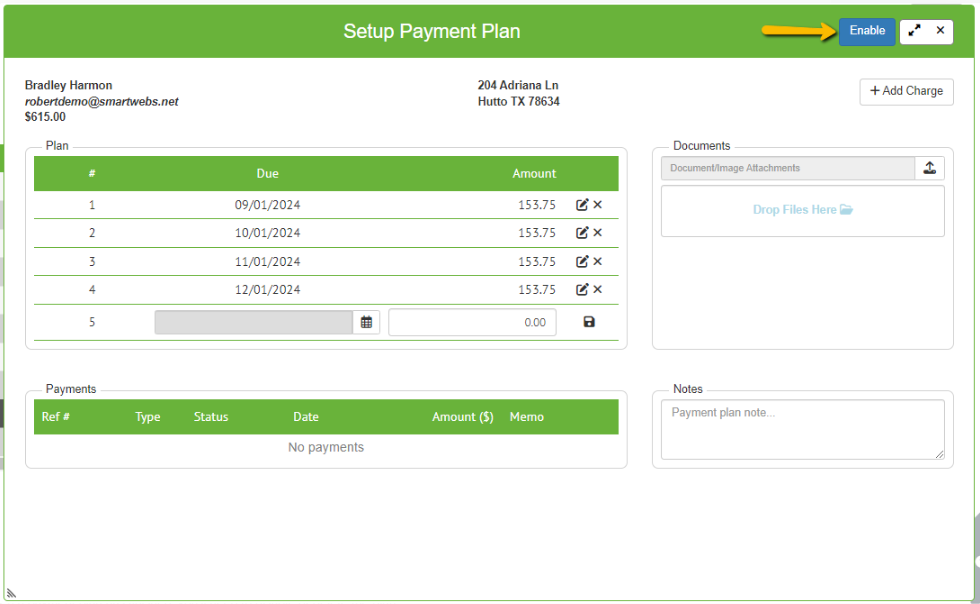Viewport: 980px width, 604px height.
Task: Upload a document attachment
Action: point(929,168)
